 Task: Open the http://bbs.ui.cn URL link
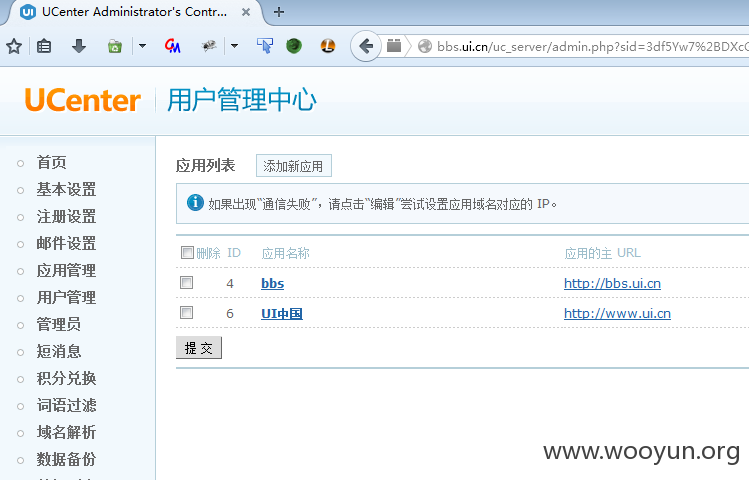[x=612, y=283]
